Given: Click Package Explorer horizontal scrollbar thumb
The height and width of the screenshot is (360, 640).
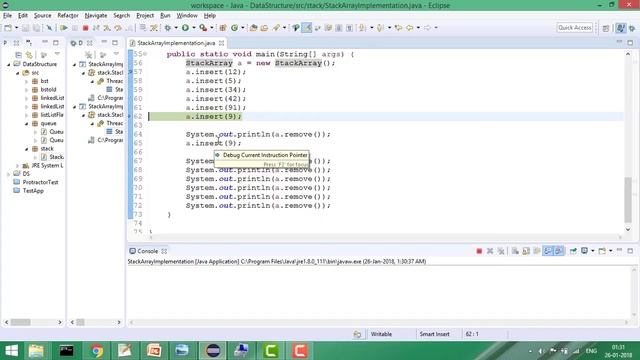Looking at the screenshot, I should point(20,322).
